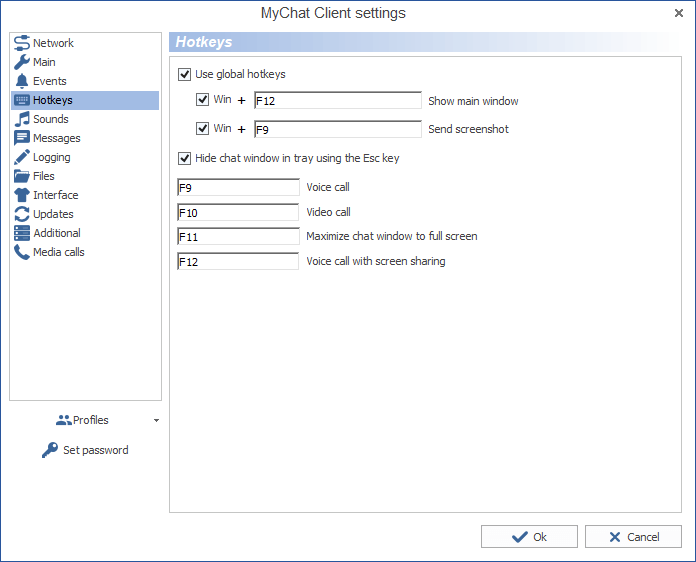Viewport: 696px width, 562px height.
Task: Click the Network icon in sidebar
Action: click(x=22, y=43)
